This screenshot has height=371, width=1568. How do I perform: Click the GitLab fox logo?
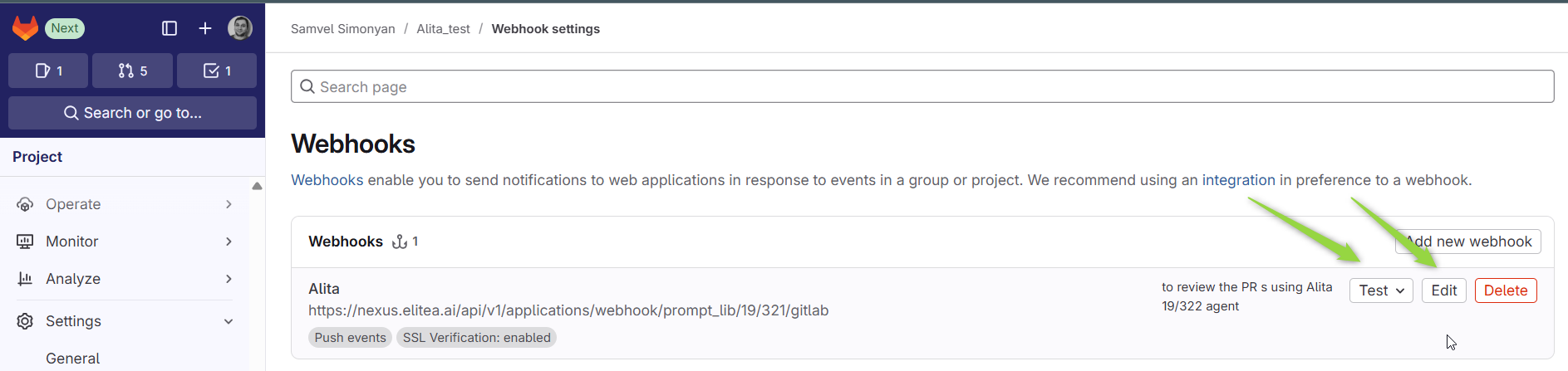pyautogui.click(x=25, y=28)
